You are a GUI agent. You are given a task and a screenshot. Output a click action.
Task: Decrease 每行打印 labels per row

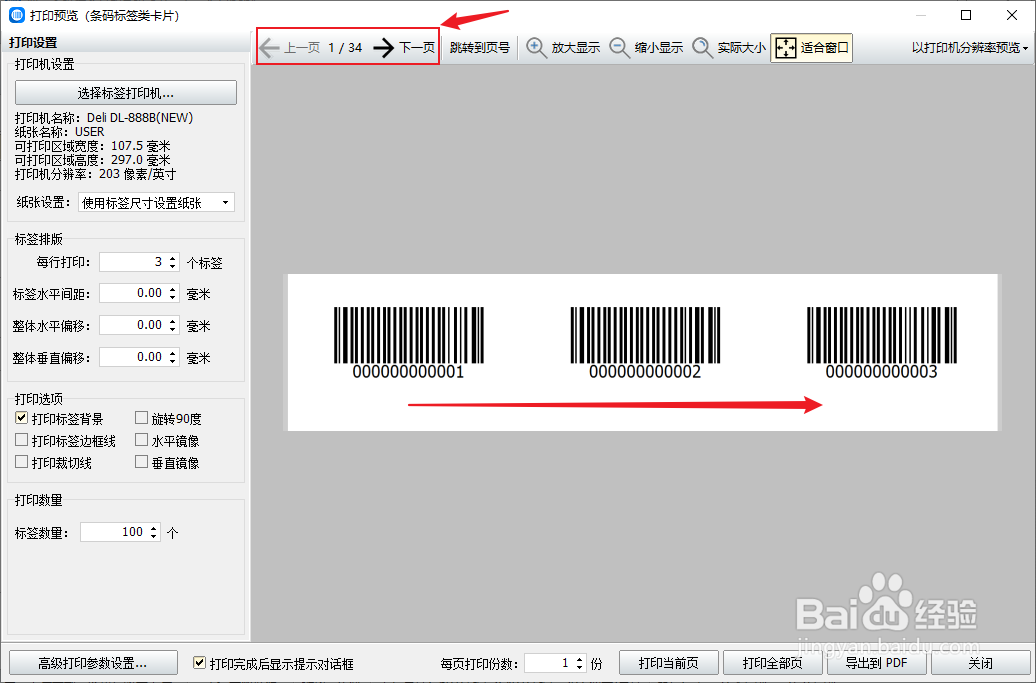172,266
